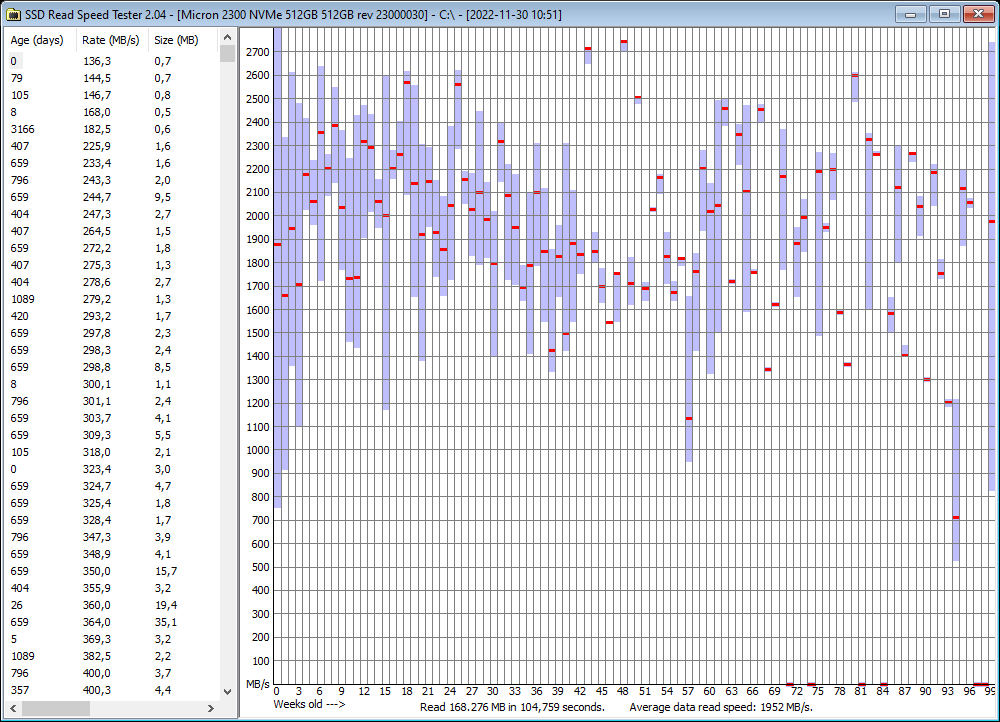Screen dimensions: 1000x722
Task: Select the row with rate 272,2
Action: 112,248
